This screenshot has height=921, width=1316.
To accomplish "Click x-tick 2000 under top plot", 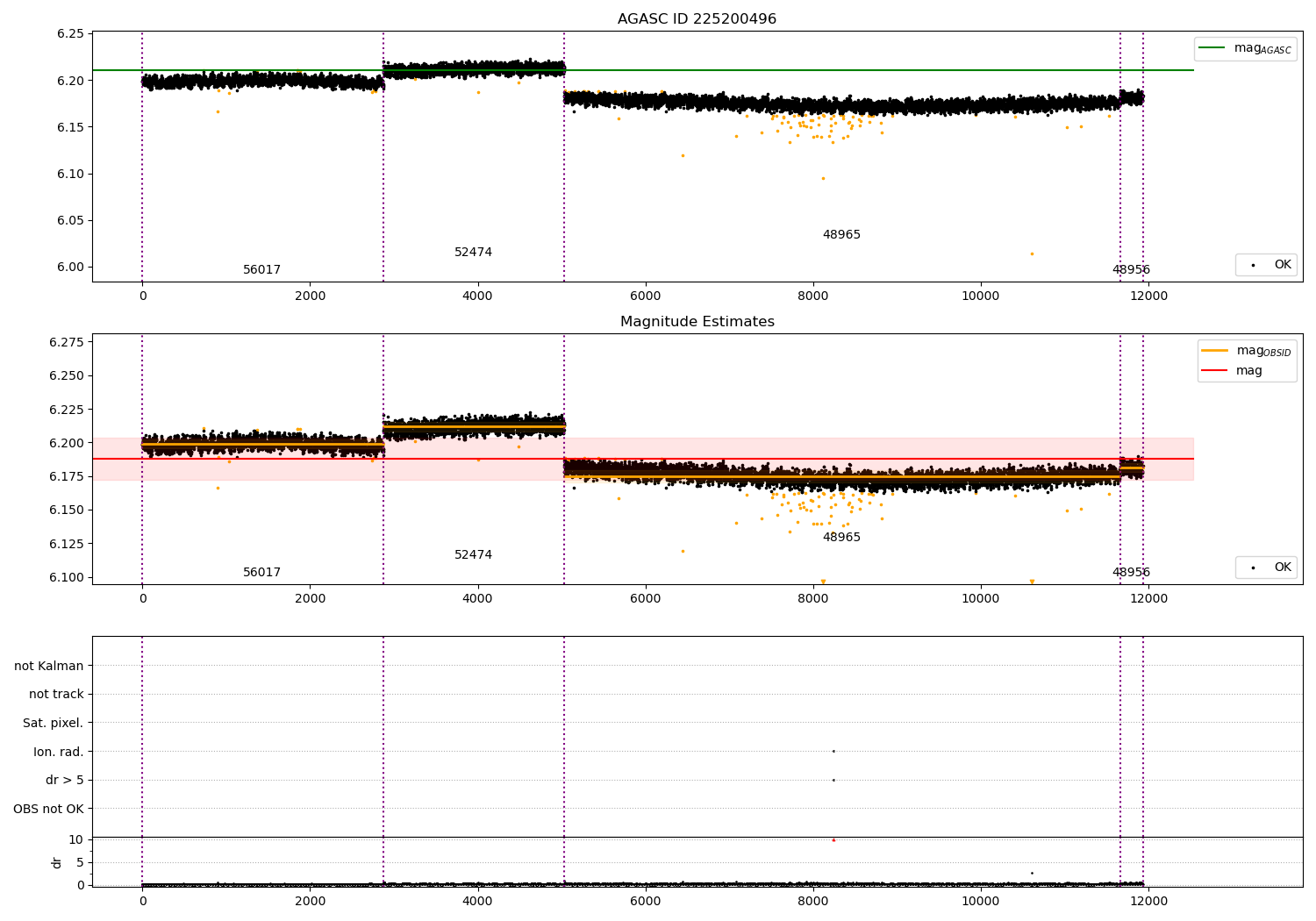I will [310, 296].
